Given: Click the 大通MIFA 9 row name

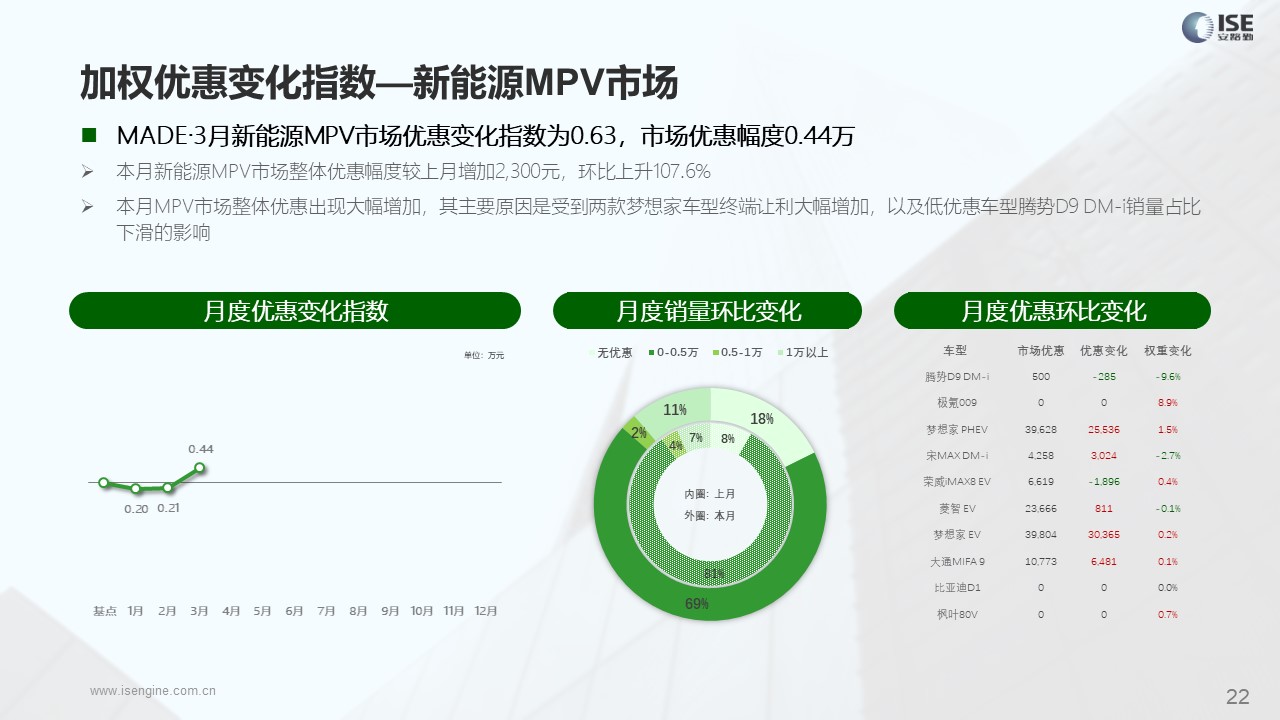Looking at the screenshot, I should [x=957, y=562].
